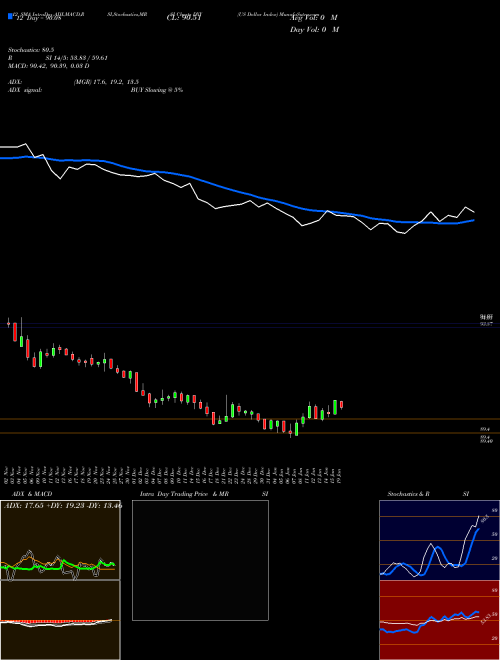Click the 'Stochastics: 89.5' readout
Viewport: 500px width, 660px height.
click(x=29, y=50)
